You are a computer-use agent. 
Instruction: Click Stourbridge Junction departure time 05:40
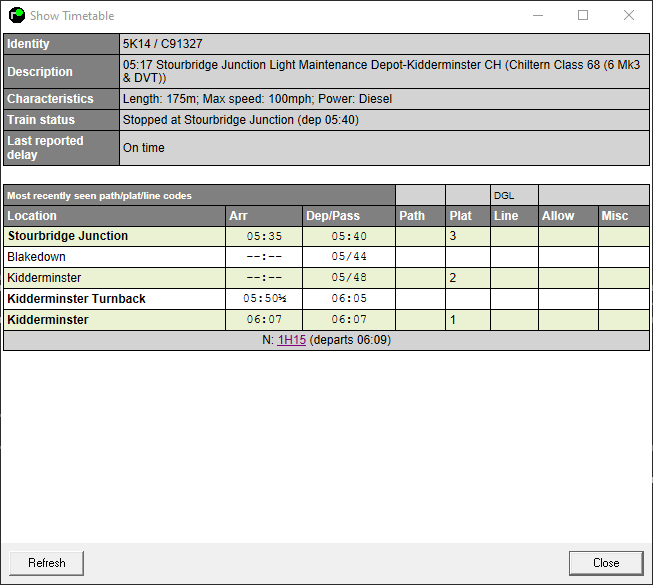click(x=349, y=236)
